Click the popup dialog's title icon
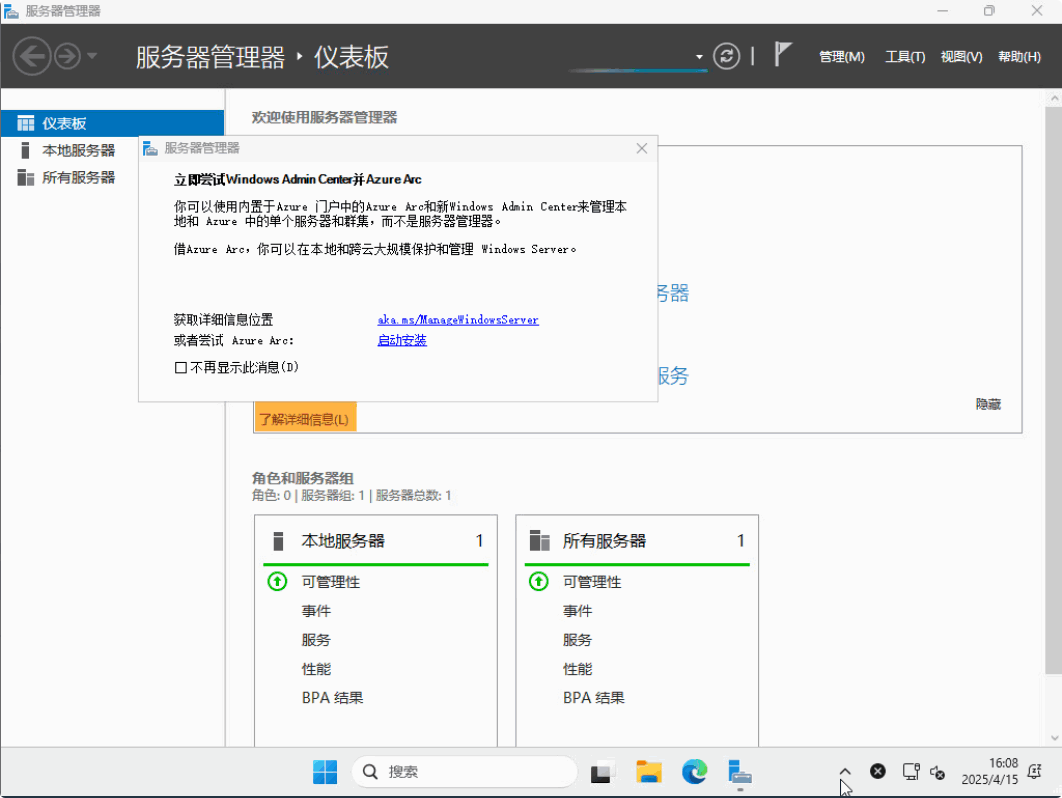The image size is (1062, 798). point(150,148)
